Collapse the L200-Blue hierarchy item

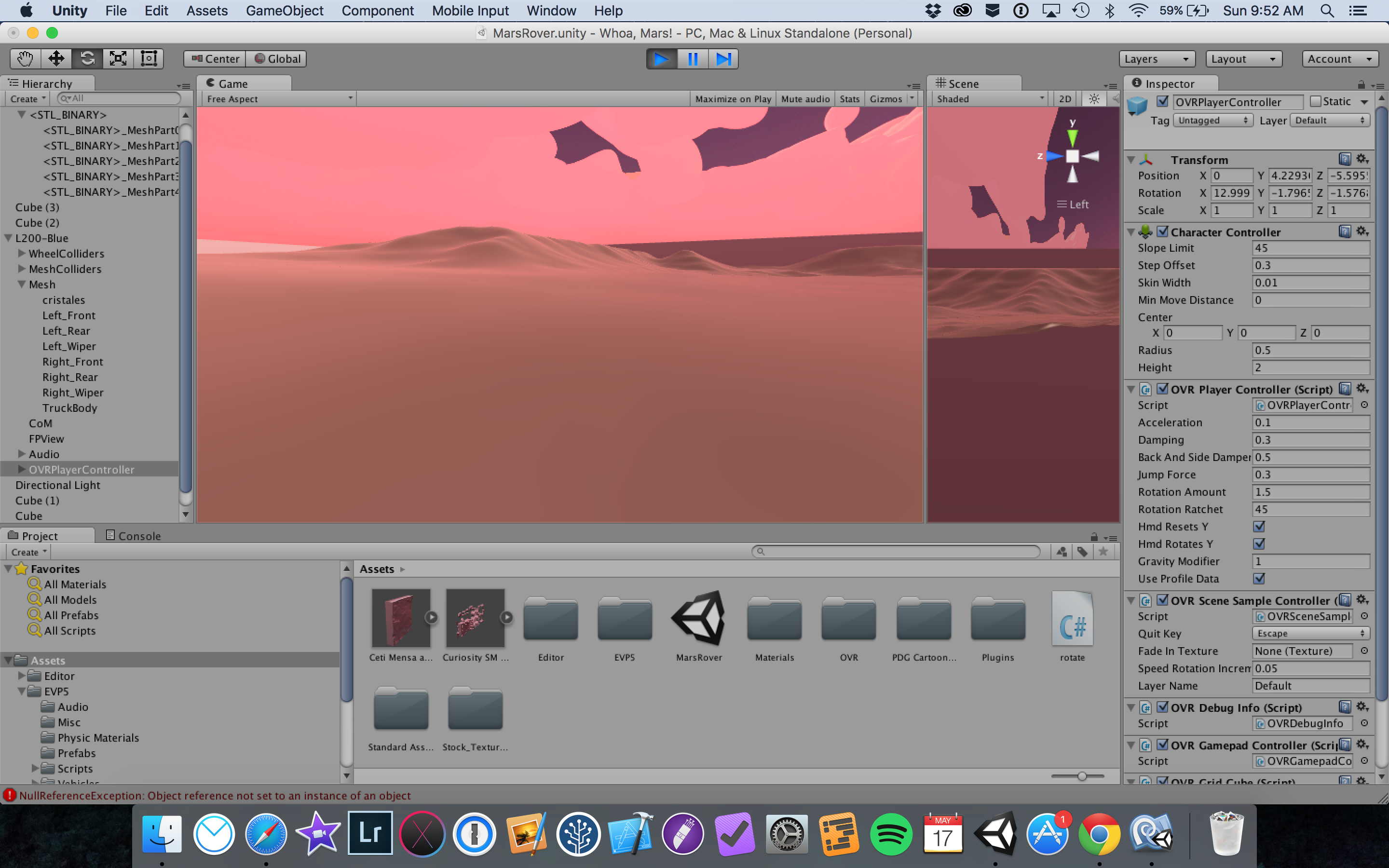9,238
